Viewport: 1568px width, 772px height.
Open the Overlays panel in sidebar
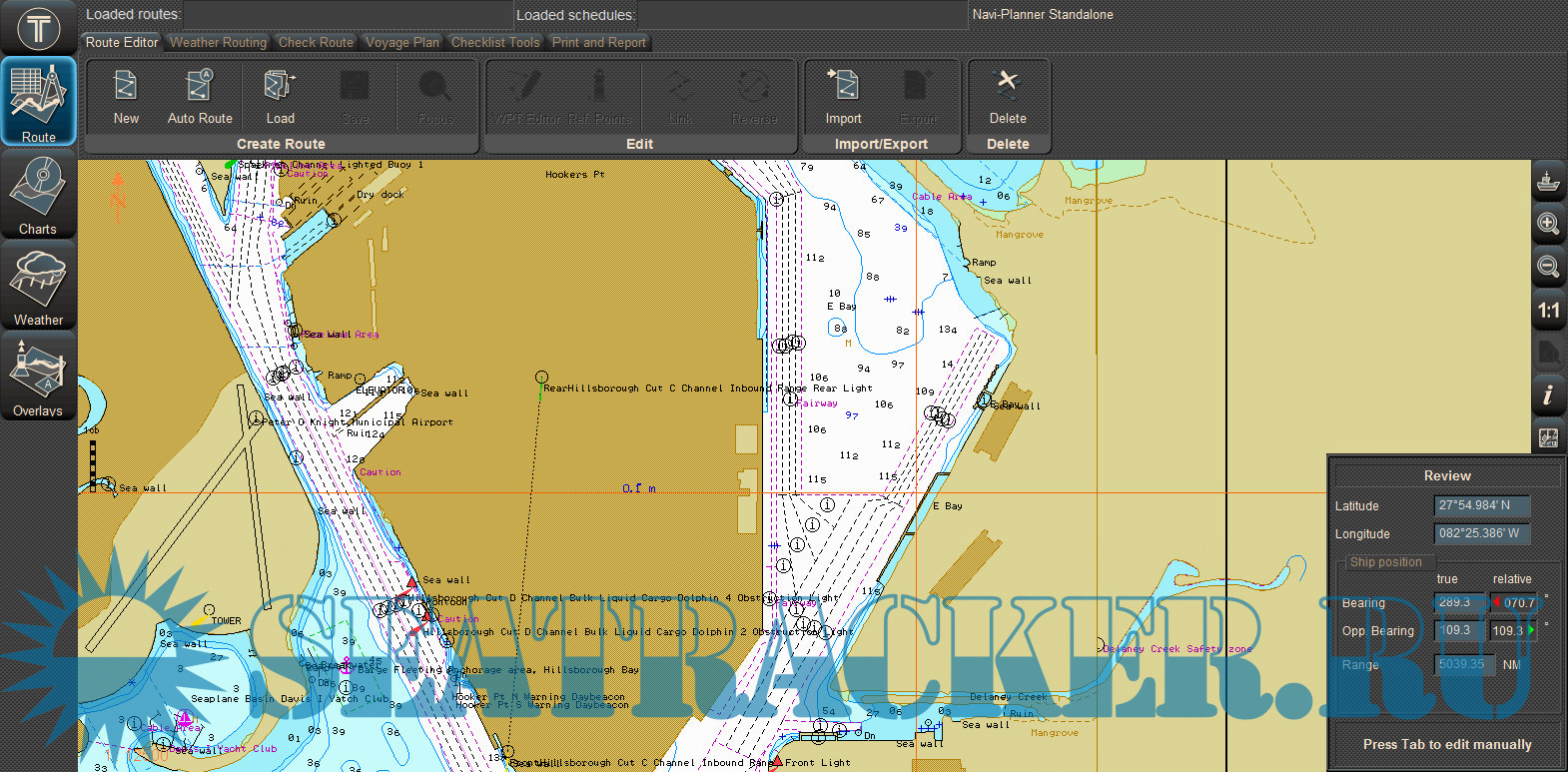click(38, 378)
